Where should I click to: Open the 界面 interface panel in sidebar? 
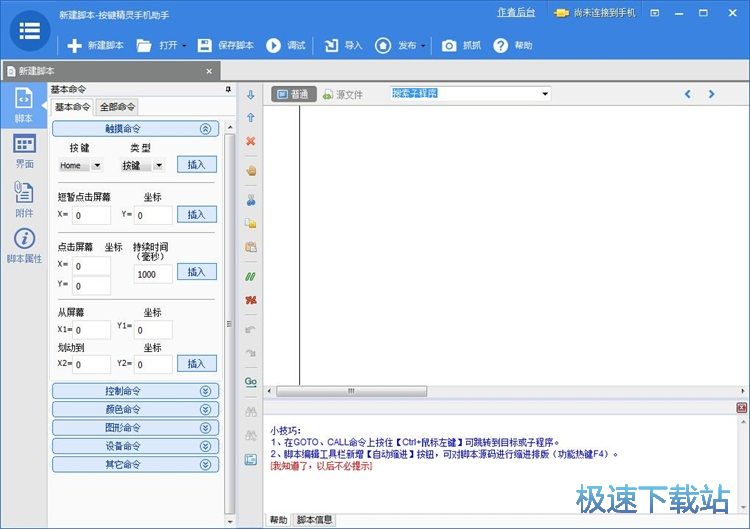[24, 152]
